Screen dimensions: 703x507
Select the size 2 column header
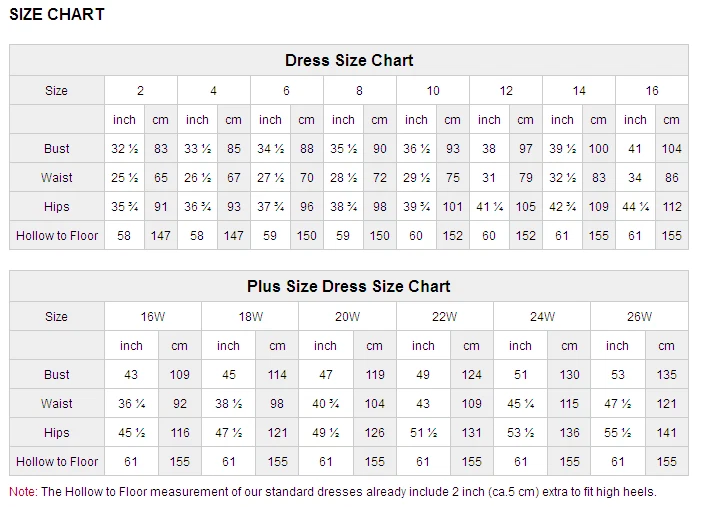point(141,91)
